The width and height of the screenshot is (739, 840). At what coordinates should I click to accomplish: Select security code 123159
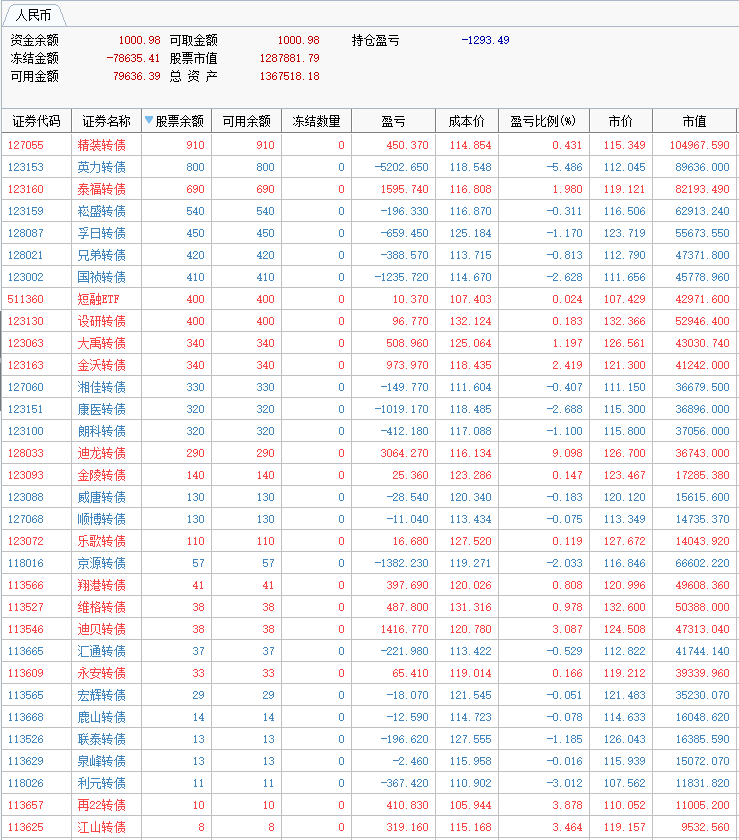tap(26, 211)
